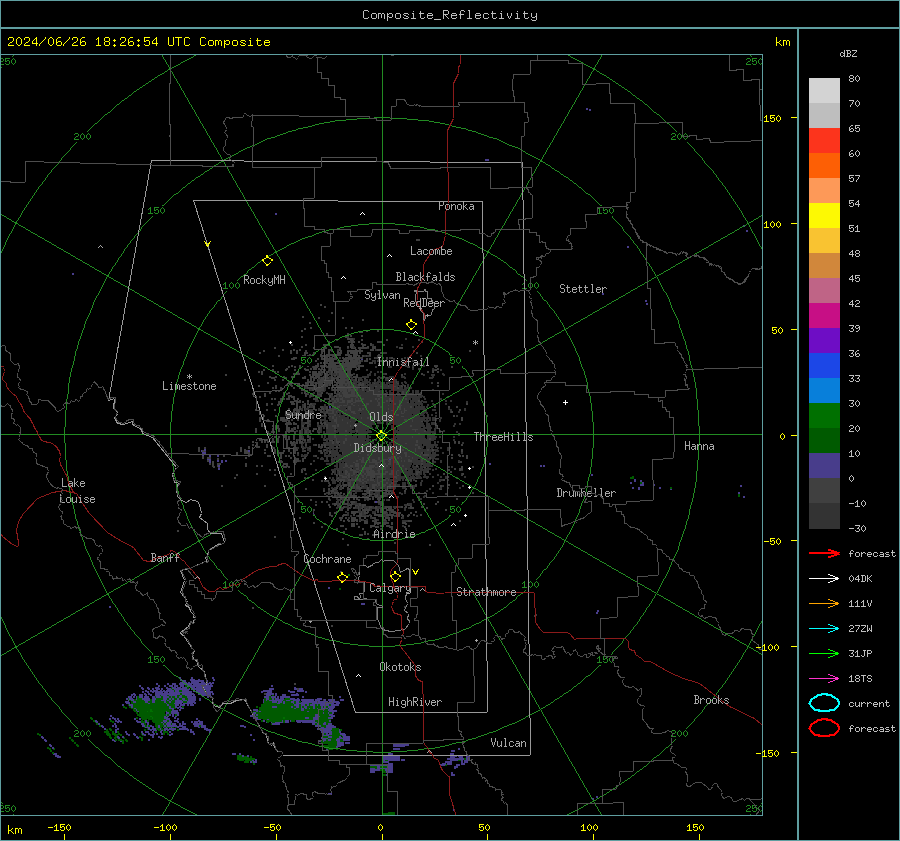Click the red forecast arrow in legend

(x=824, y=553)
